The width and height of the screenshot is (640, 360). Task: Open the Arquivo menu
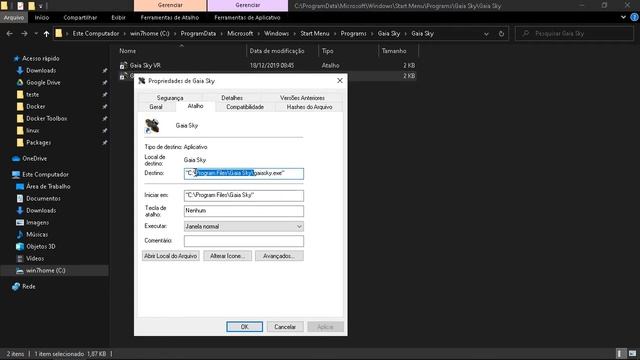pos(14,18)
